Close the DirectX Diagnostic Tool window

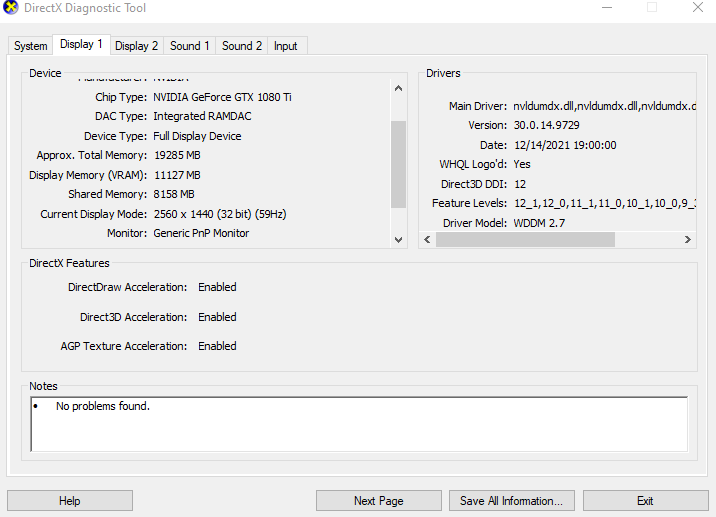(698, 7)
